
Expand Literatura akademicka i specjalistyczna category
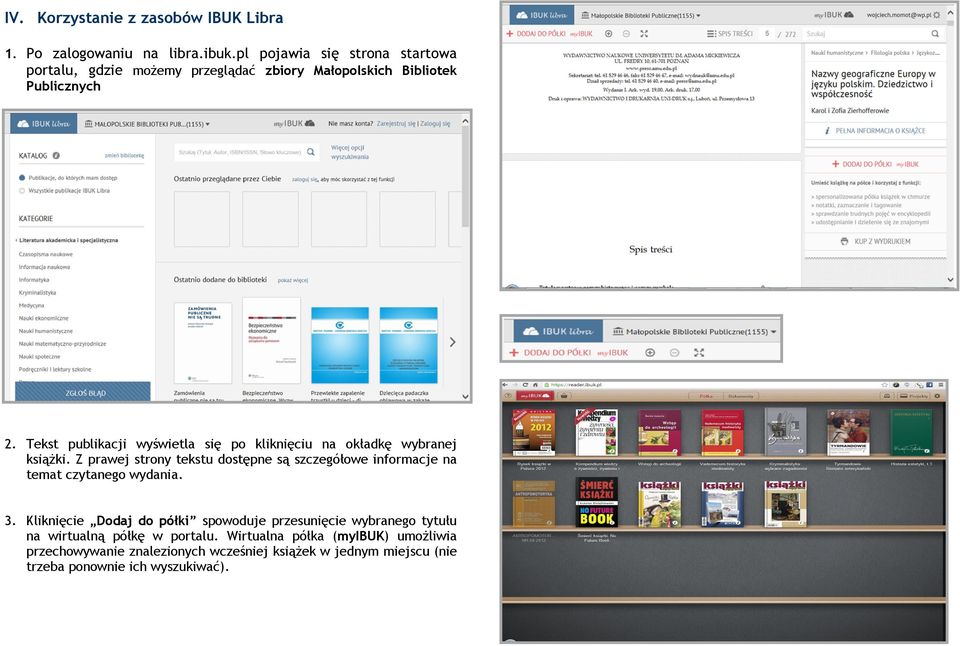(x=68, y=240)
